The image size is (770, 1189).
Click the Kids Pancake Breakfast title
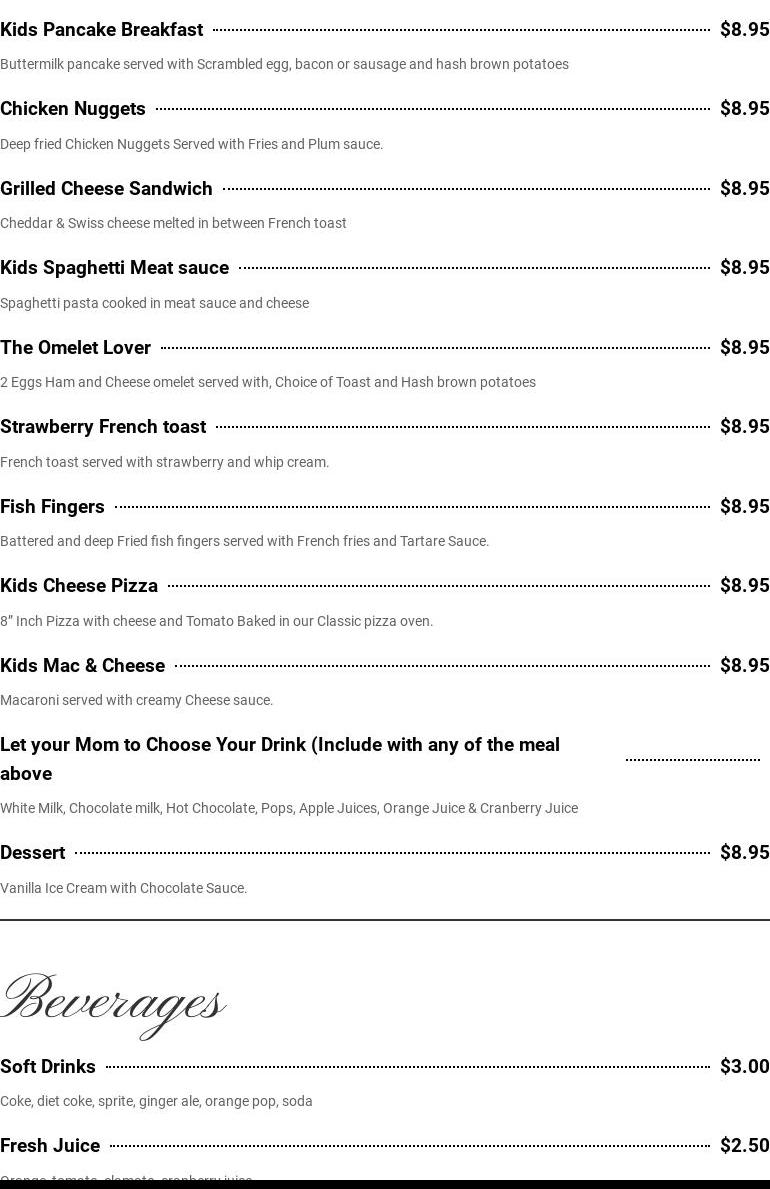coord(101,30)
